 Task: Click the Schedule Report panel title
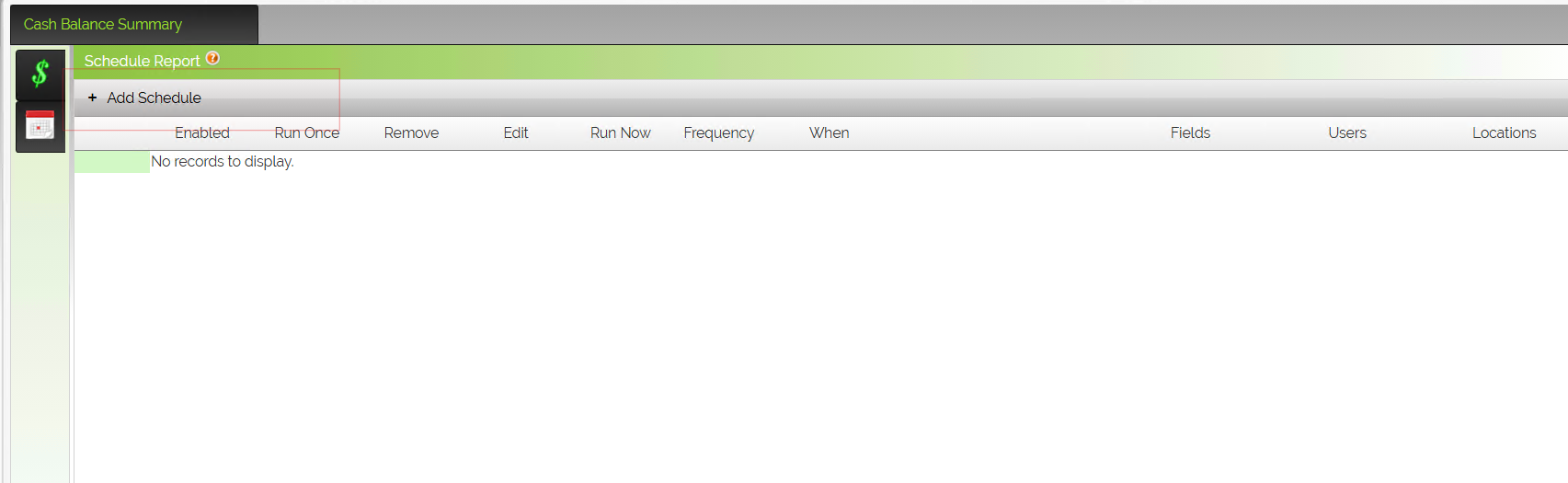[143, 61]
